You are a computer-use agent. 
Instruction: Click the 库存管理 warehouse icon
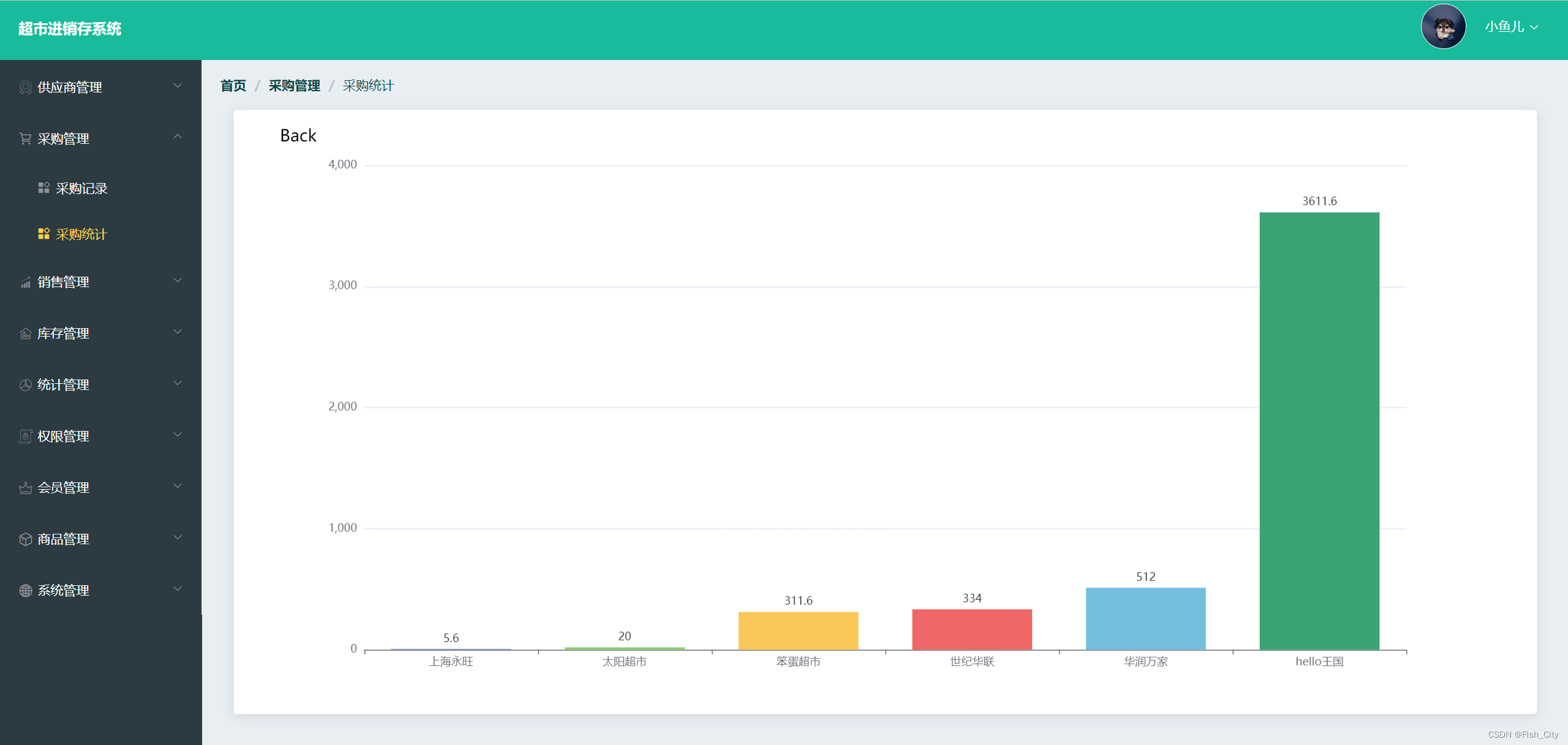pos(26,334)
